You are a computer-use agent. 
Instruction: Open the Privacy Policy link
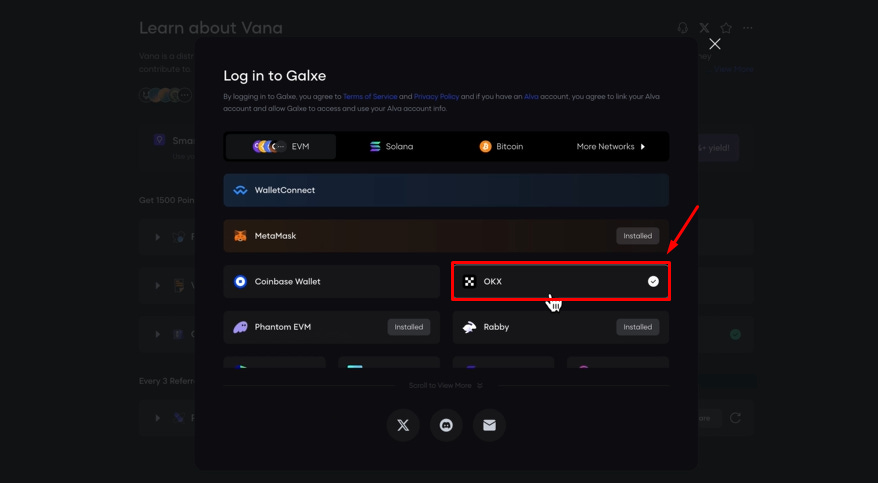tap(436, 97)
